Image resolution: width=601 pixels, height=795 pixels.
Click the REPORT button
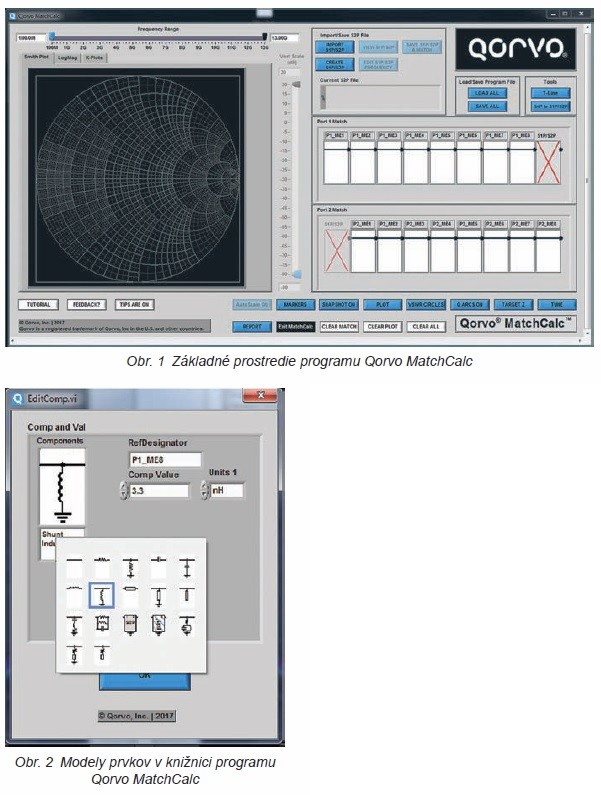point(252,327)
